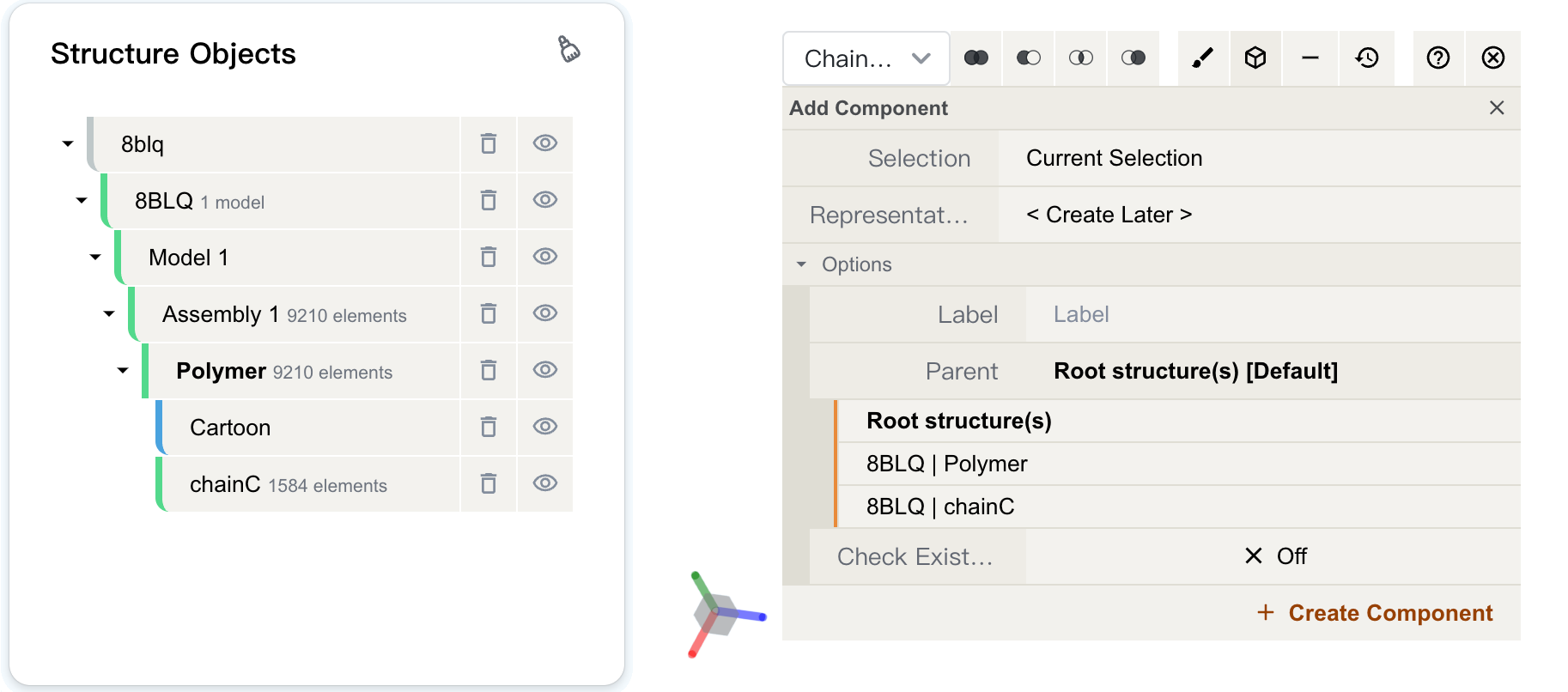The width and height of the screenshot is (1568, 692).
Task: Toggle Check Existing option Off
Action: coord(1273,556)
